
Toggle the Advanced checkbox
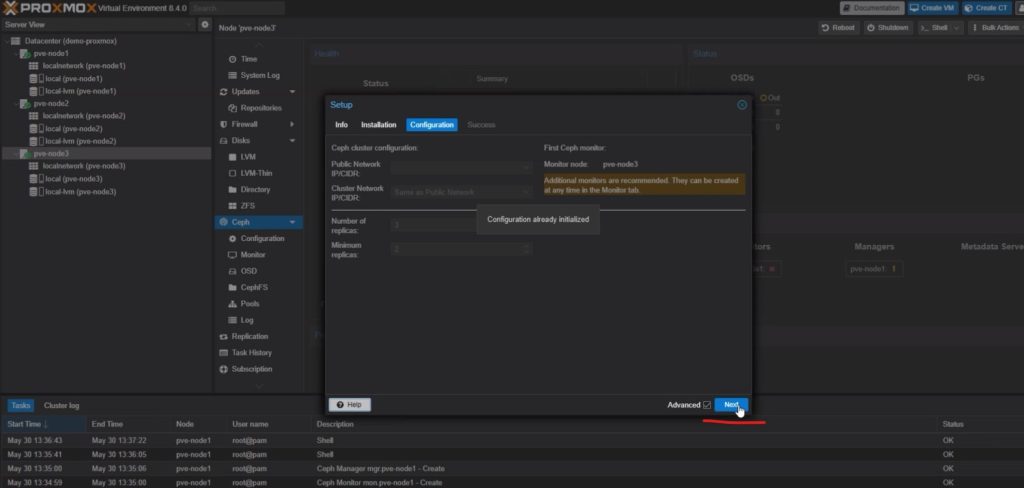[x=707, y=405]
